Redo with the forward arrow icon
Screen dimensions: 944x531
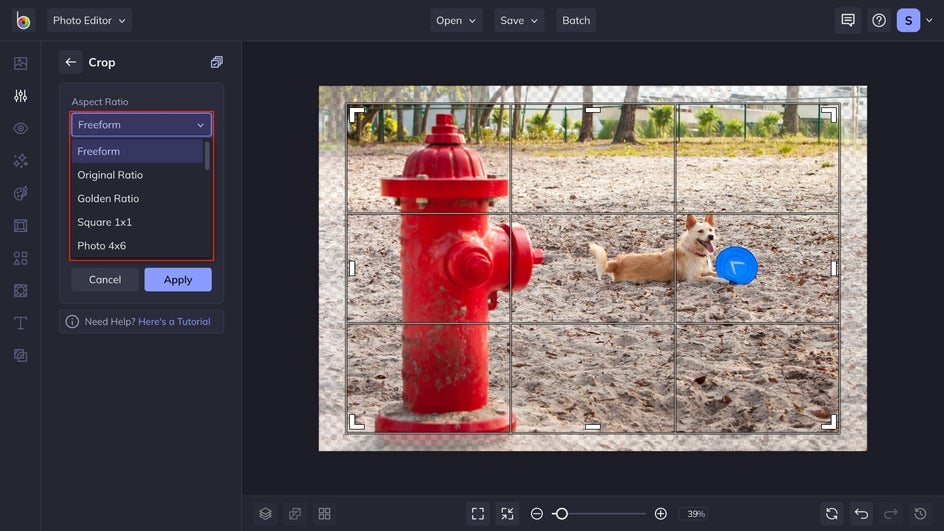click(x=891, y=514)
